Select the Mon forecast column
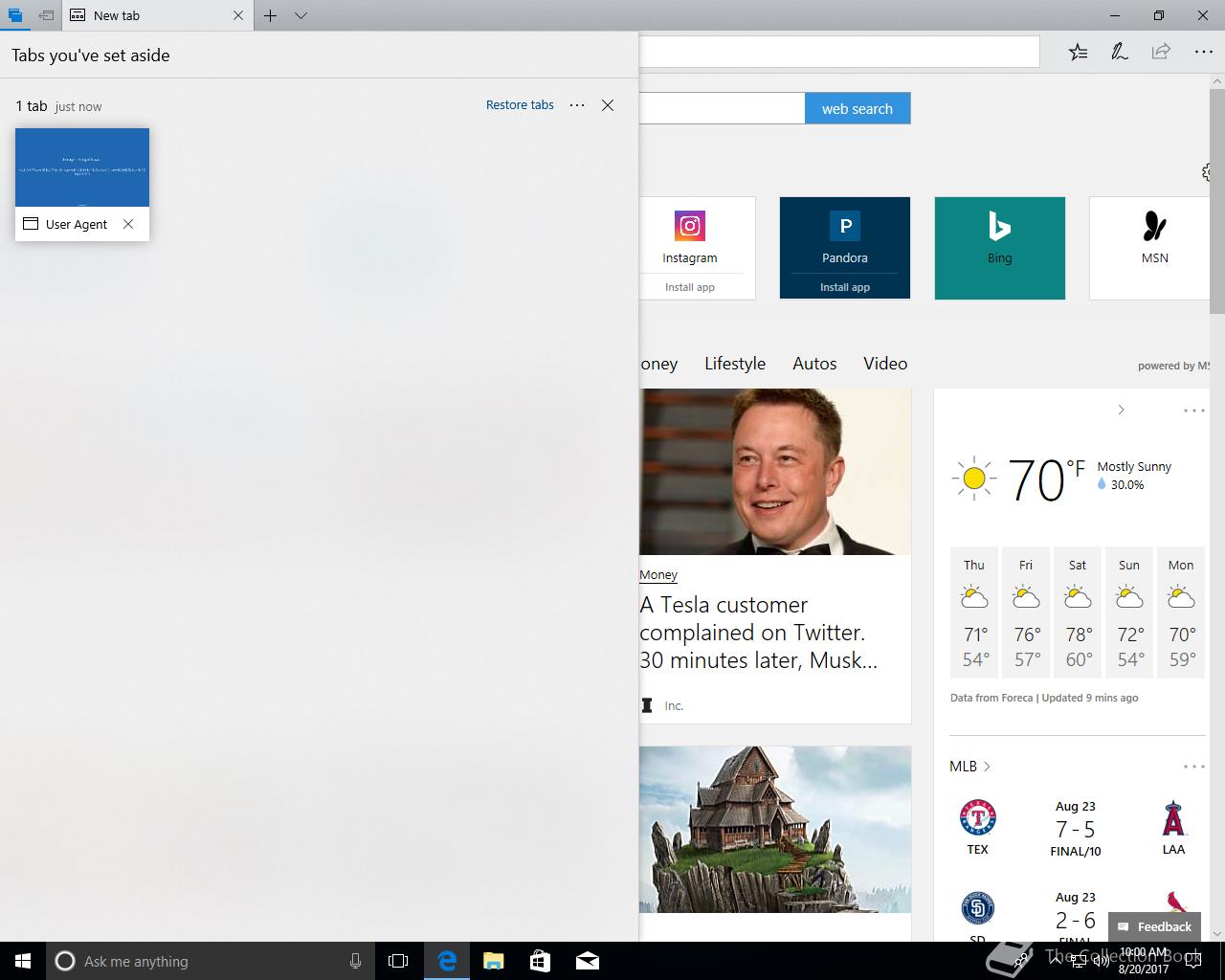 1181,612
